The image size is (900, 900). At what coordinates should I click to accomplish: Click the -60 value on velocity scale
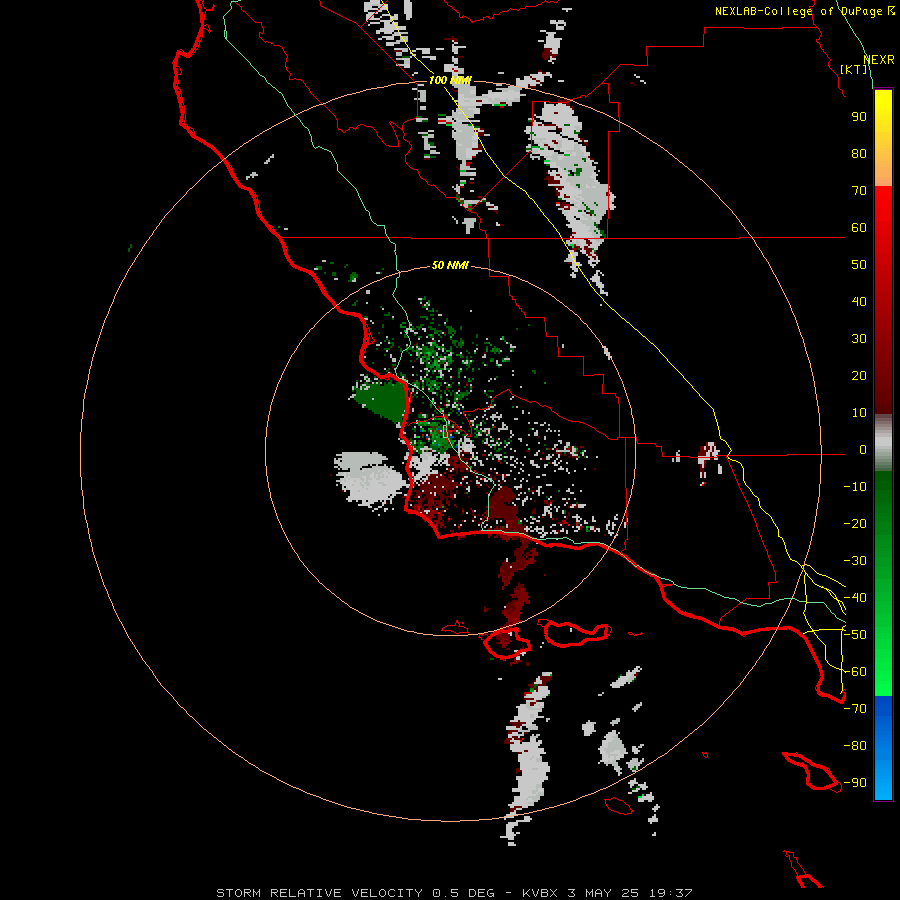point(855,672)
